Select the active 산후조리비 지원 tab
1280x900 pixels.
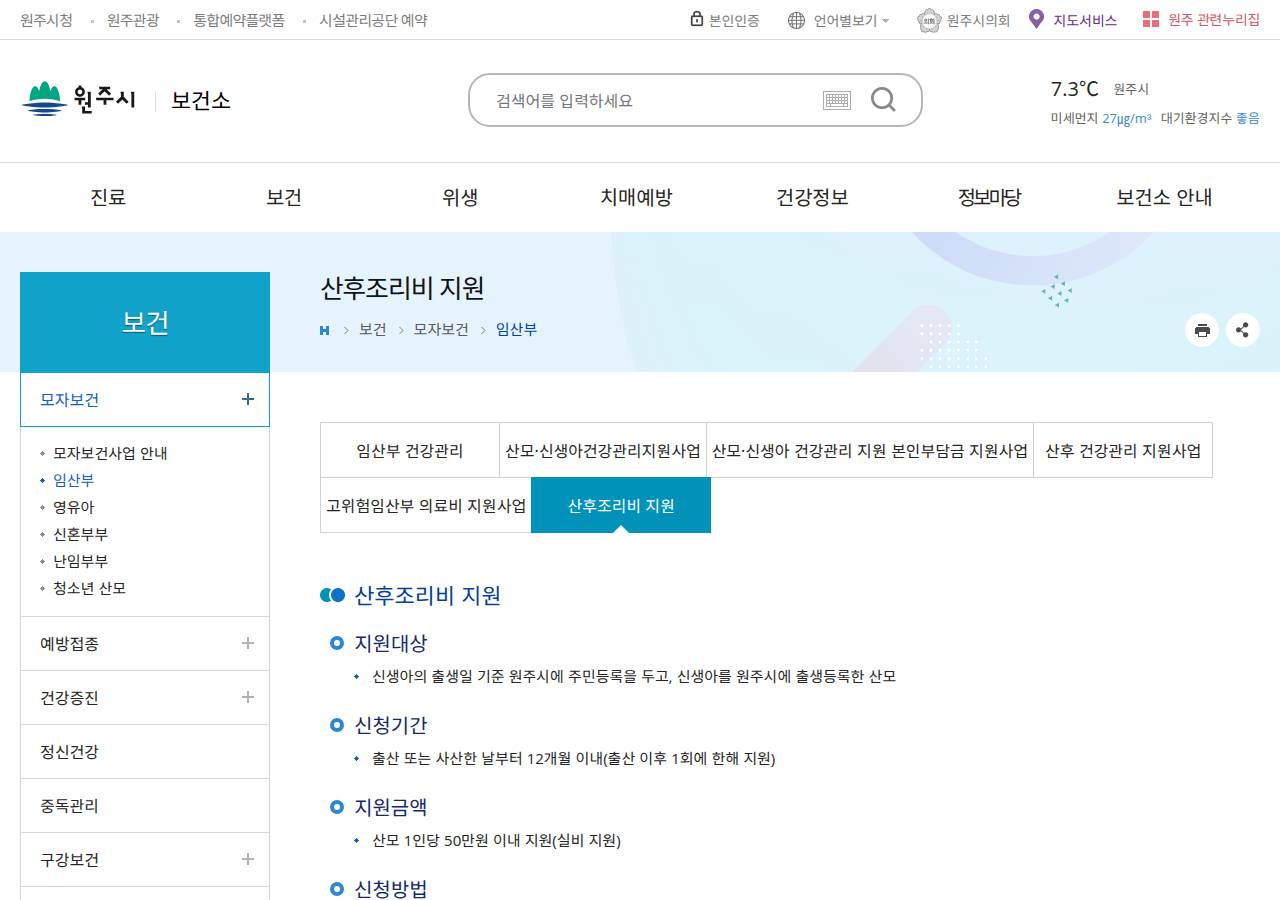click(621, 505)
